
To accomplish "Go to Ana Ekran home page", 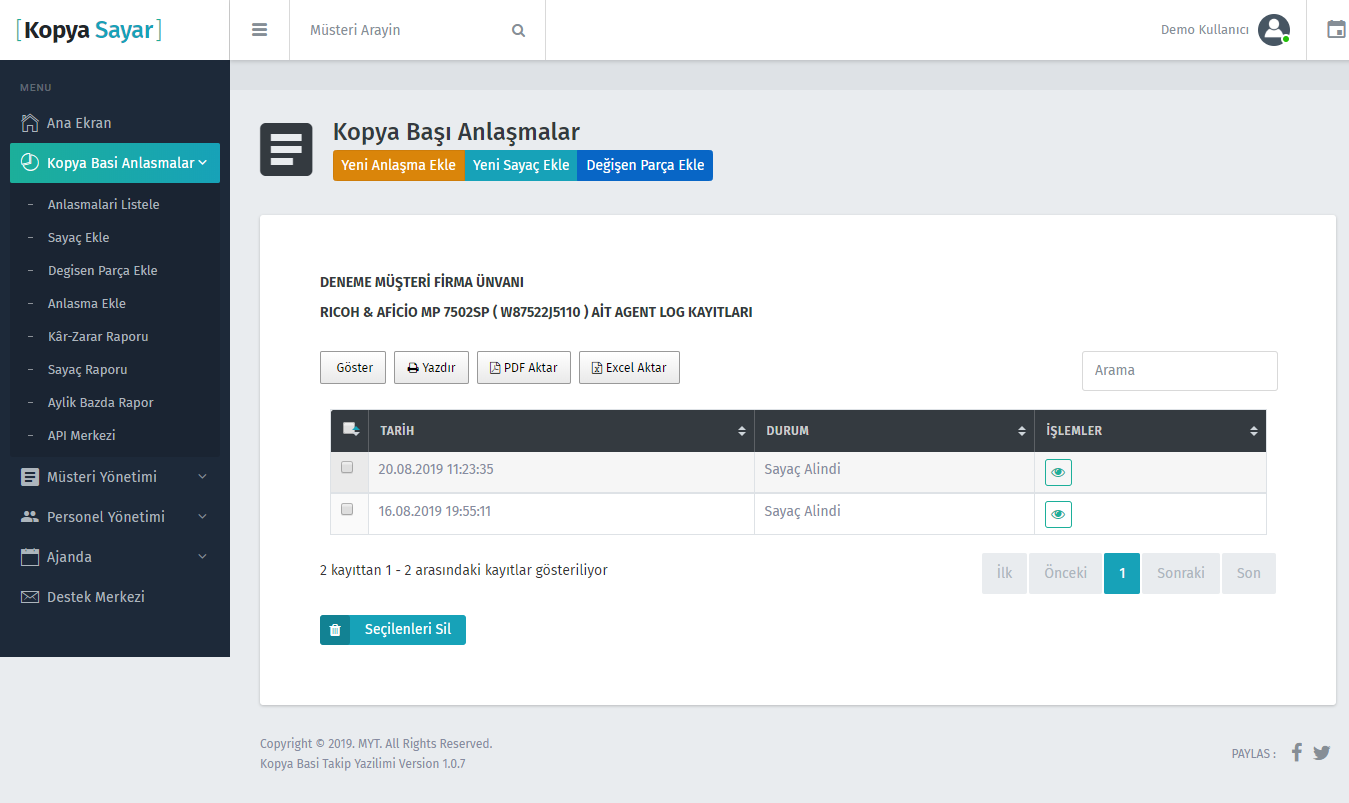I will click(79, 123).
